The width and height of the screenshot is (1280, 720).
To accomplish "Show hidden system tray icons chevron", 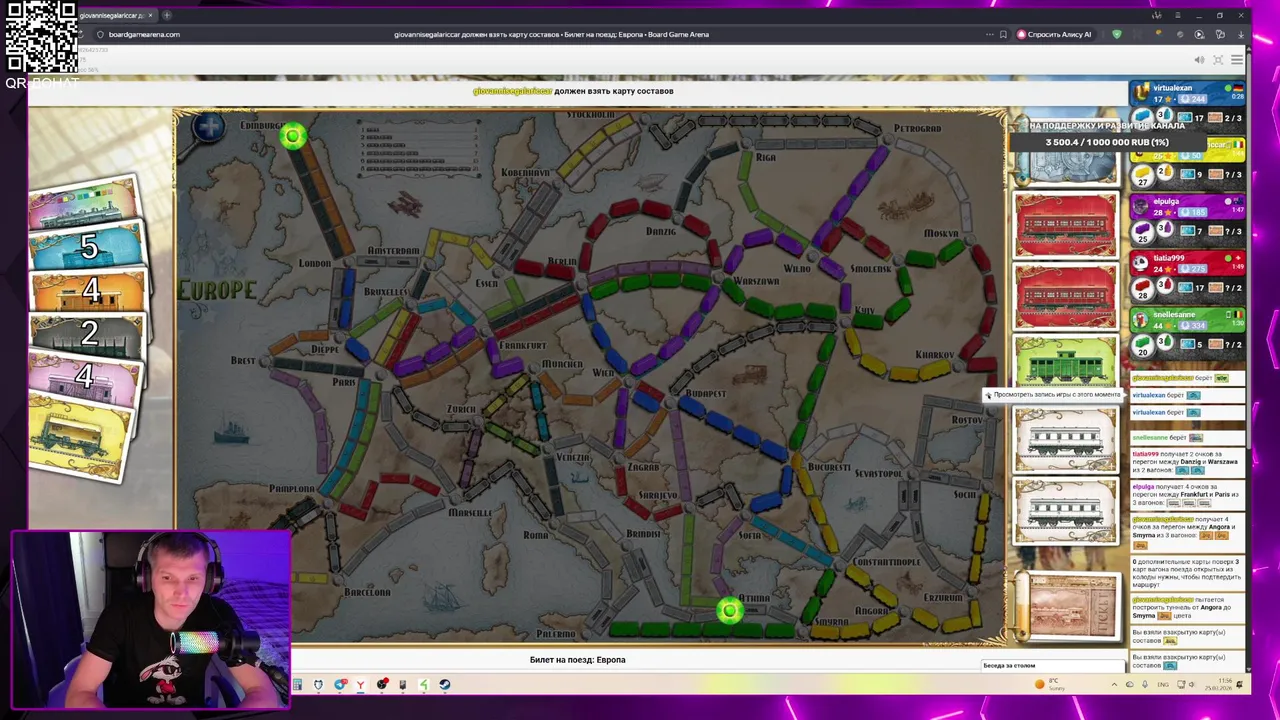I will (x=1114, y=684).
